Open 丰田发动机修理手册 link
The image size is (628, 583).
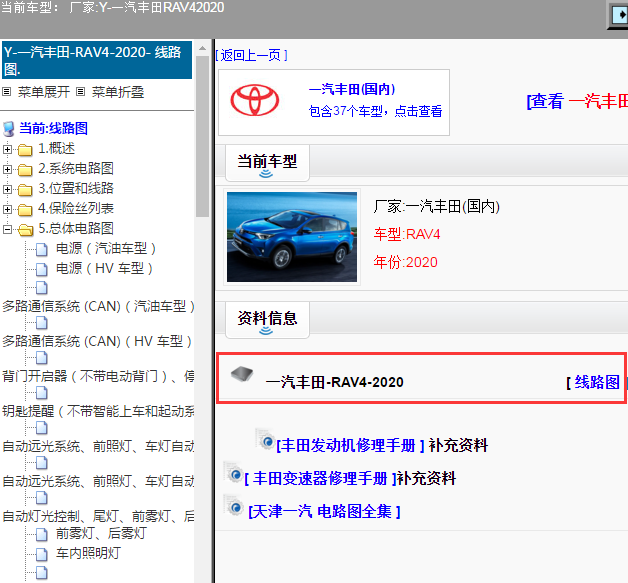click(x=350, y=445)
